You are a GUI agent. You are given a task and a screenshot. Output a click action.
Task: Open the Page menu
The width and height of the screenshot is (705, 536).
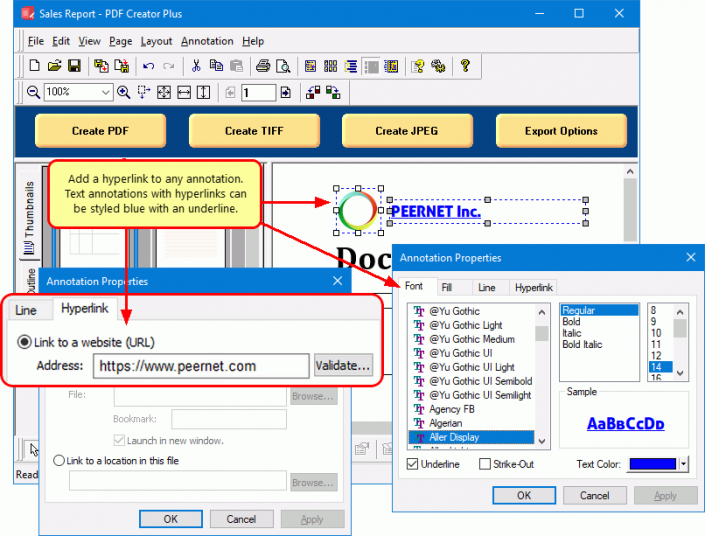click(120, 41)
